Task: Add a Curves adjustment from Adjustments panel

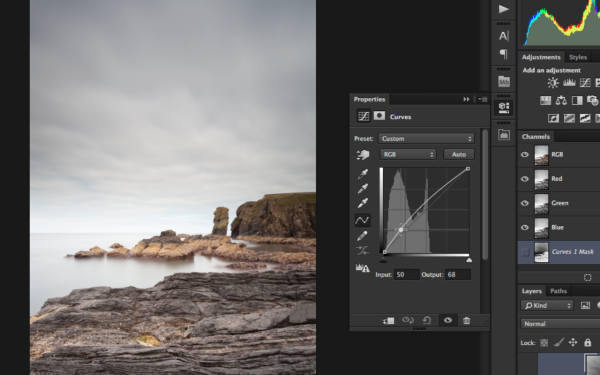Action: (585, 82)
